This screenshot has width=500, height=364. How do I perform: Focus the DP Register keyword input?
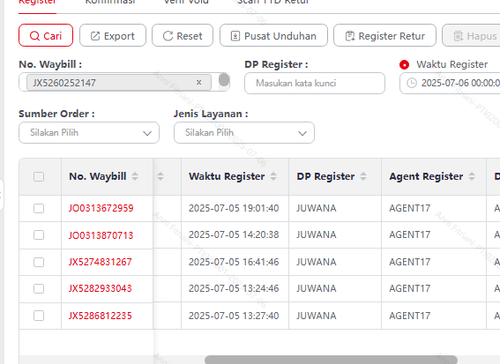(x=315, y=83)
